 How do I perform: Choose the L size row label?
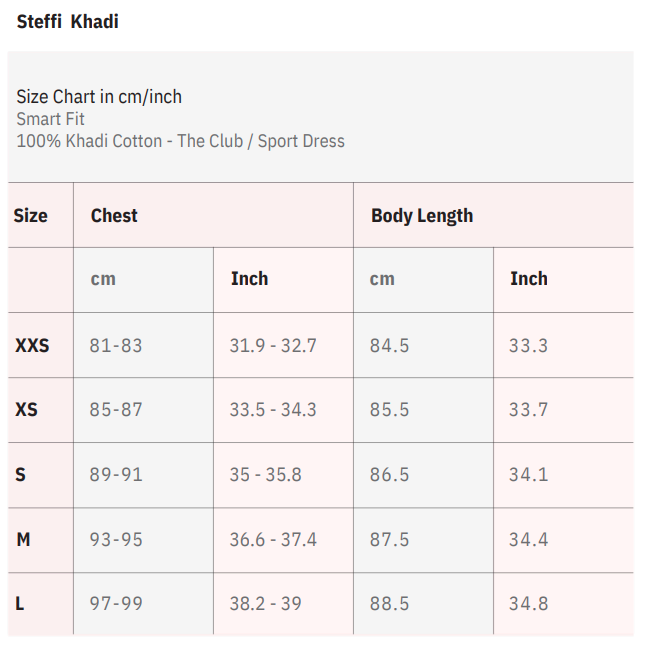(x=20, y=604)
